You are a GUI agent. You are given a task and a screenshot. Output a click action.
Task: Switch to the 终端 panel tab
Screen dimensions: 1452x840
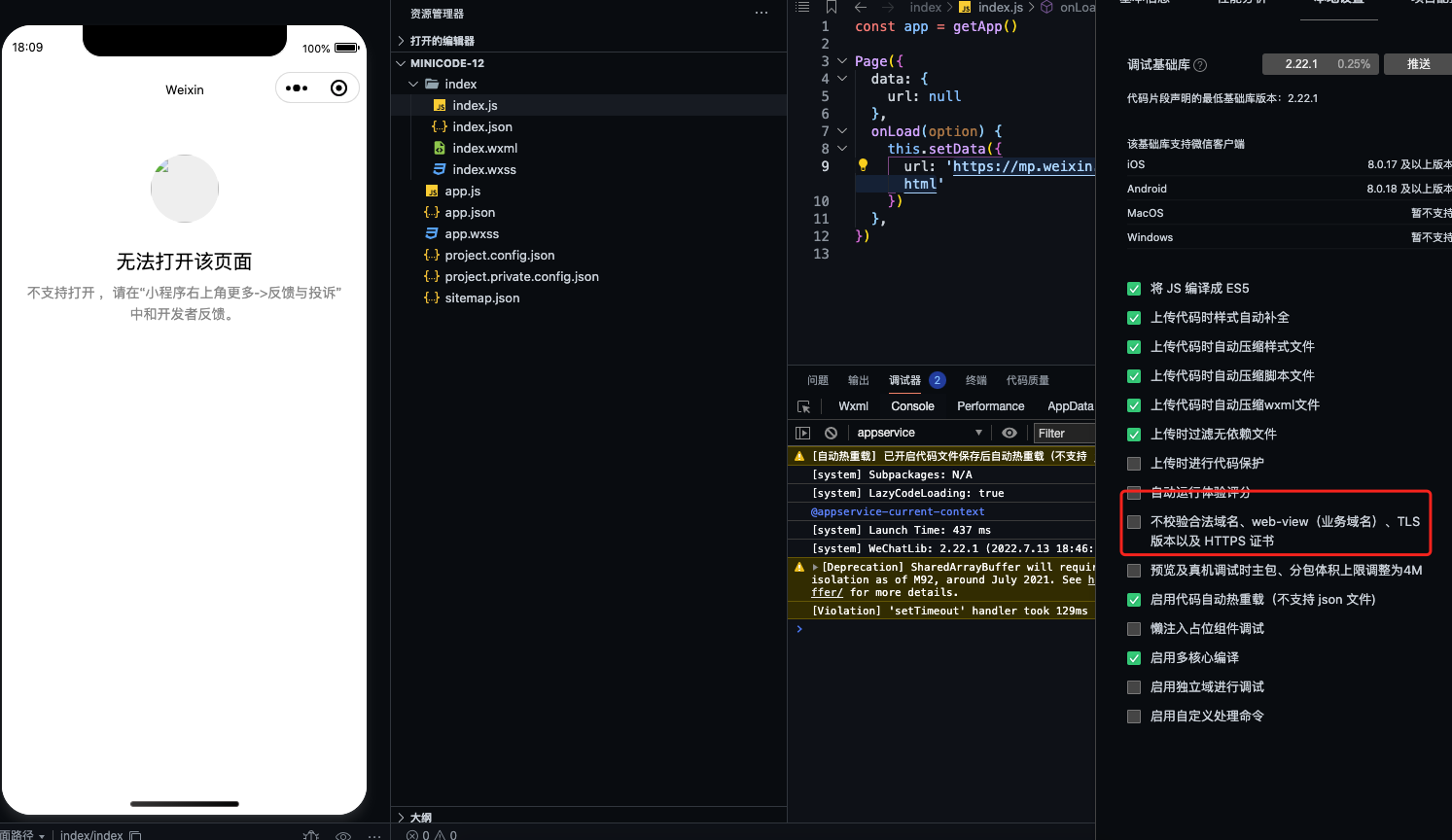976,380
